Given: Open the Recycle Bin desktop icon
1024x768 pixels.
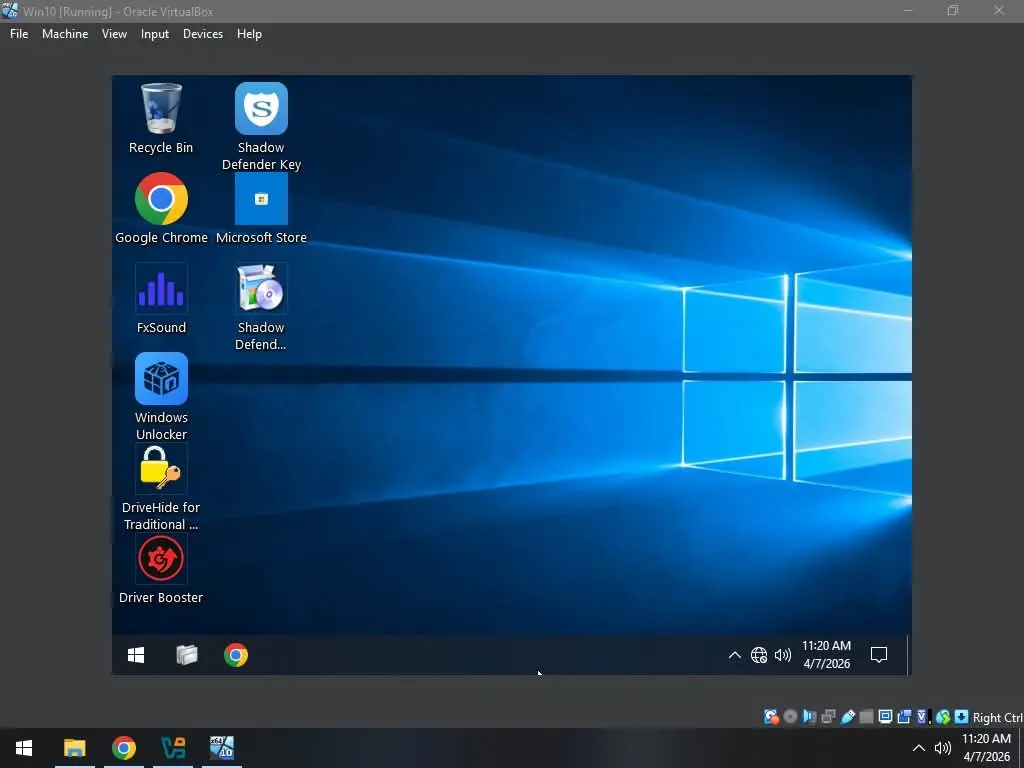Looking at the screenshot, I should coord(161,118).
